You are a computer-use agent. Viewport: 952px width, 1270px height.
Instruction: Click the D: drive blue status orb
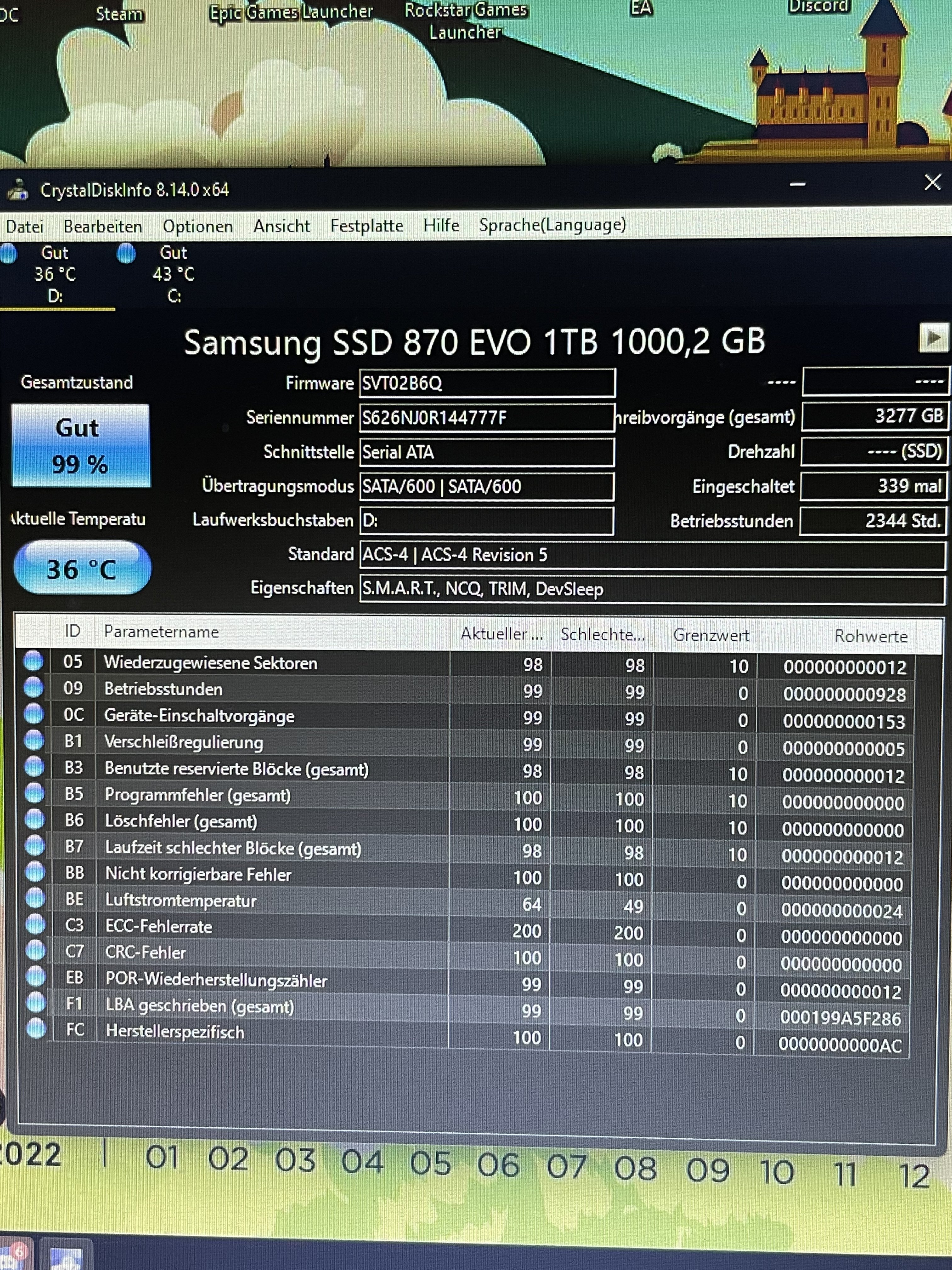[8, 253]
